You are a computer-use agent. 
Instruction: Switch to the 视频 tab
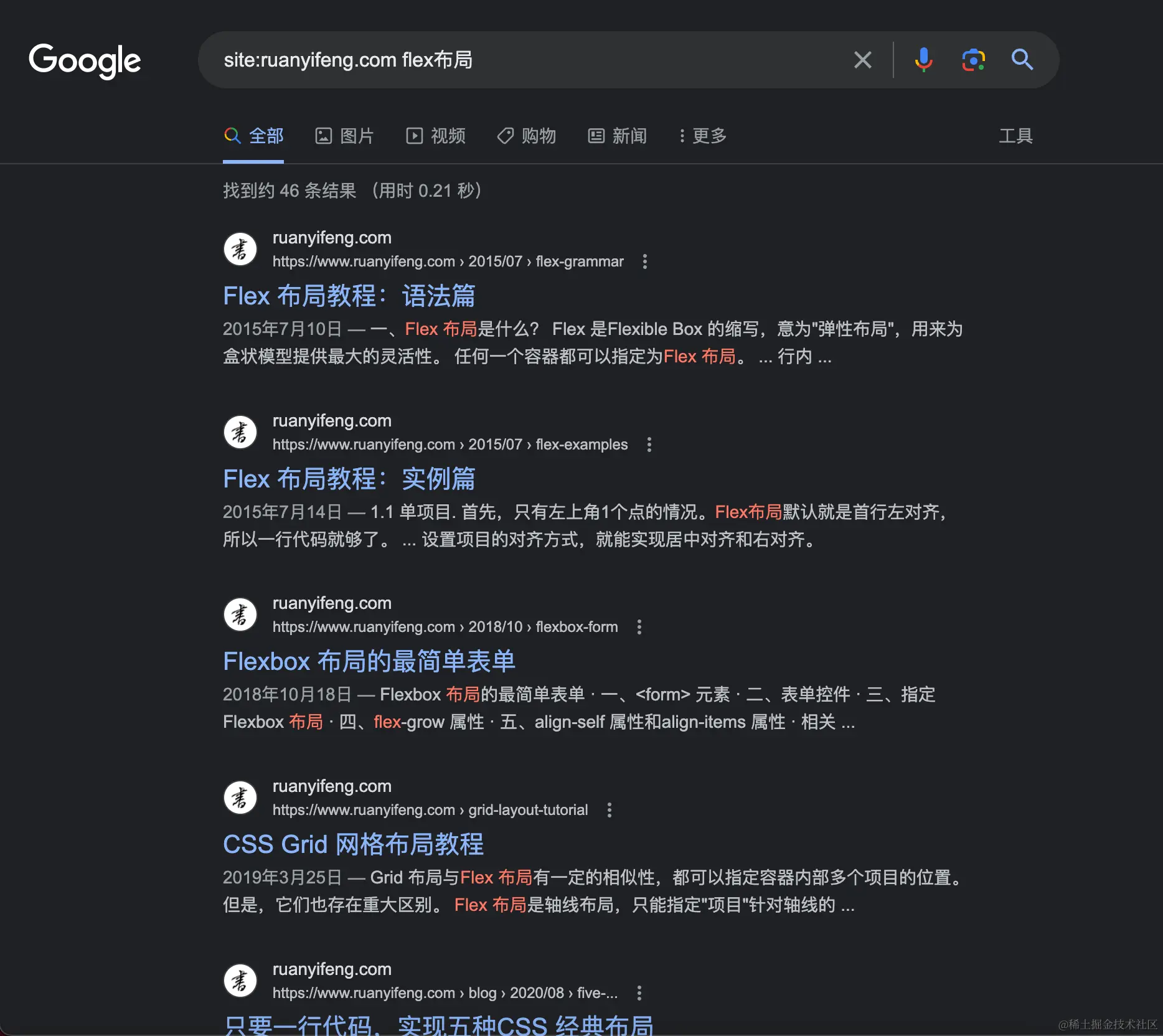point(436,136)
